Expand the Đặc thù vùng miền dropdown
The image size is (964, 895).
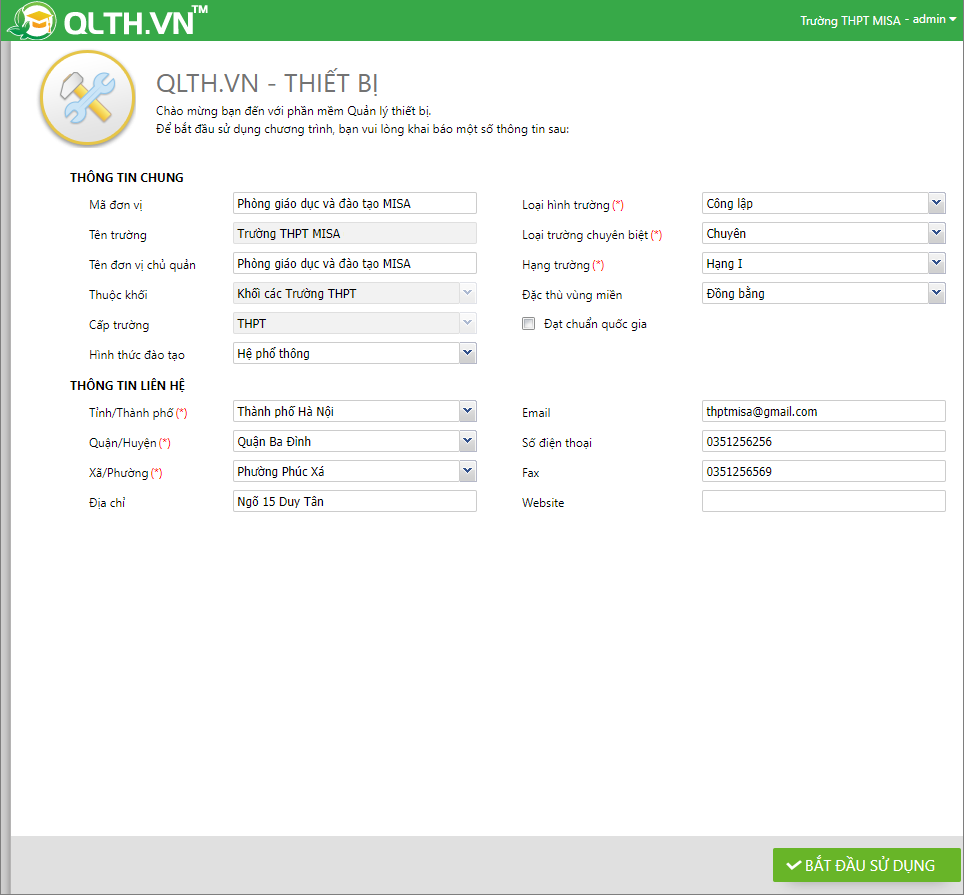(936, 294)
